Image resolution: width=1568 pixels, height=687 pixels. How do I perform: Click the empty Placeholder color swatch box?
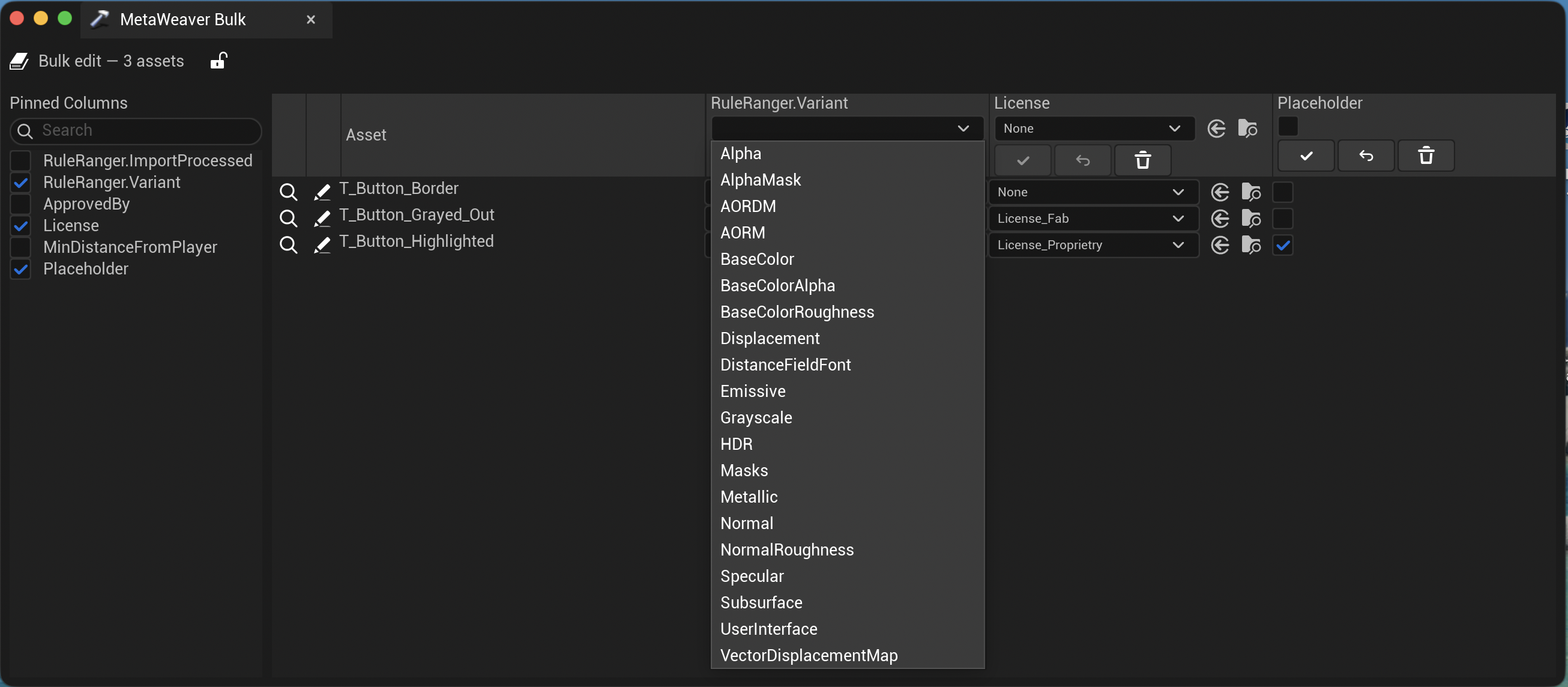pos(1288,126)
